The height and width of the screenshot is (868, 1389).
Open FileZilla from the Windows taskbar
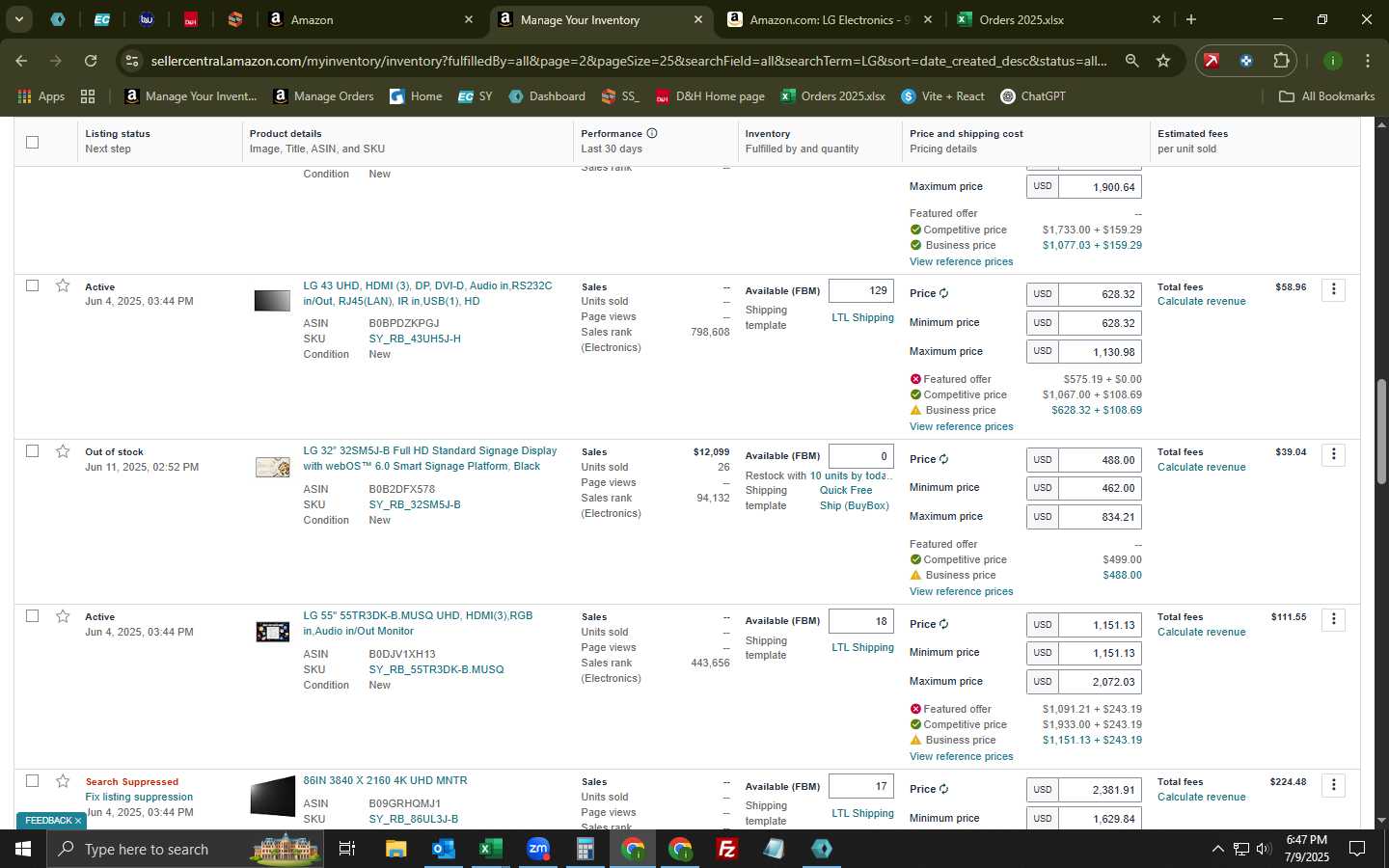727,849
